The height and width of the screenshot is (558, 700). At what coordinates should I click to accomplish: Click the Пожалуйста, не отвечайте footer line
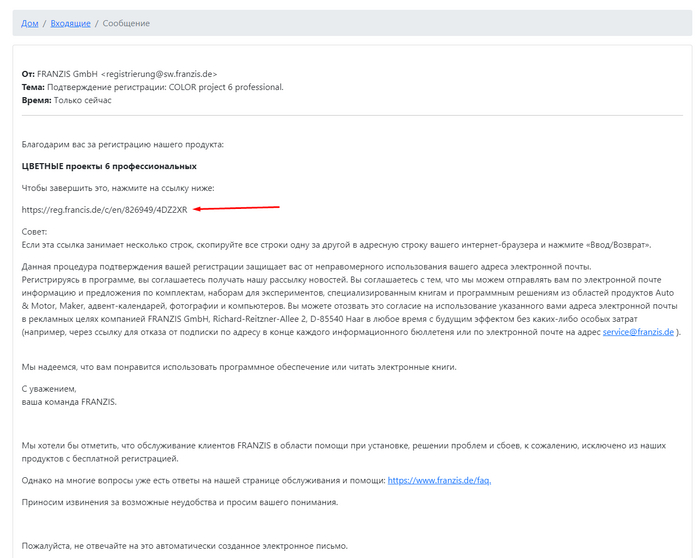tap(185, 546)
